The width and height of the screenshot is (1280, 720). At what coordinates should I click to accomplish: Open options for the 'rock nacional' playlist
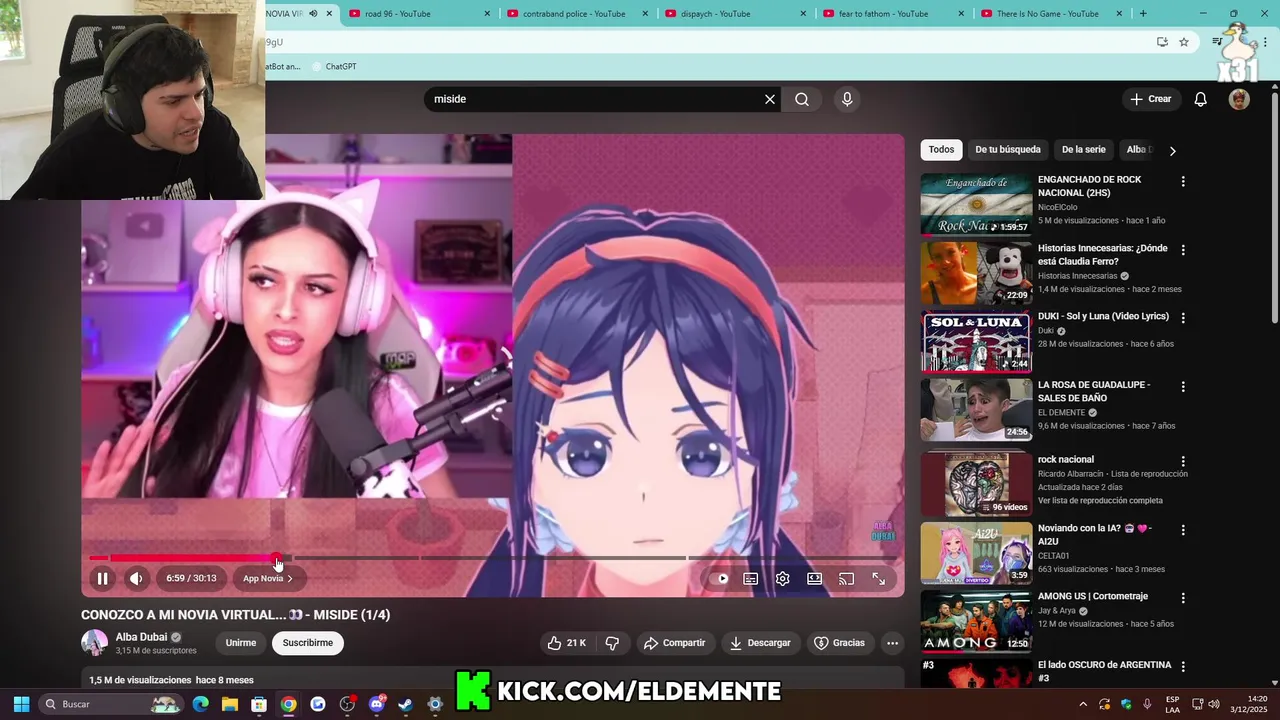(x=1183, y=462)
